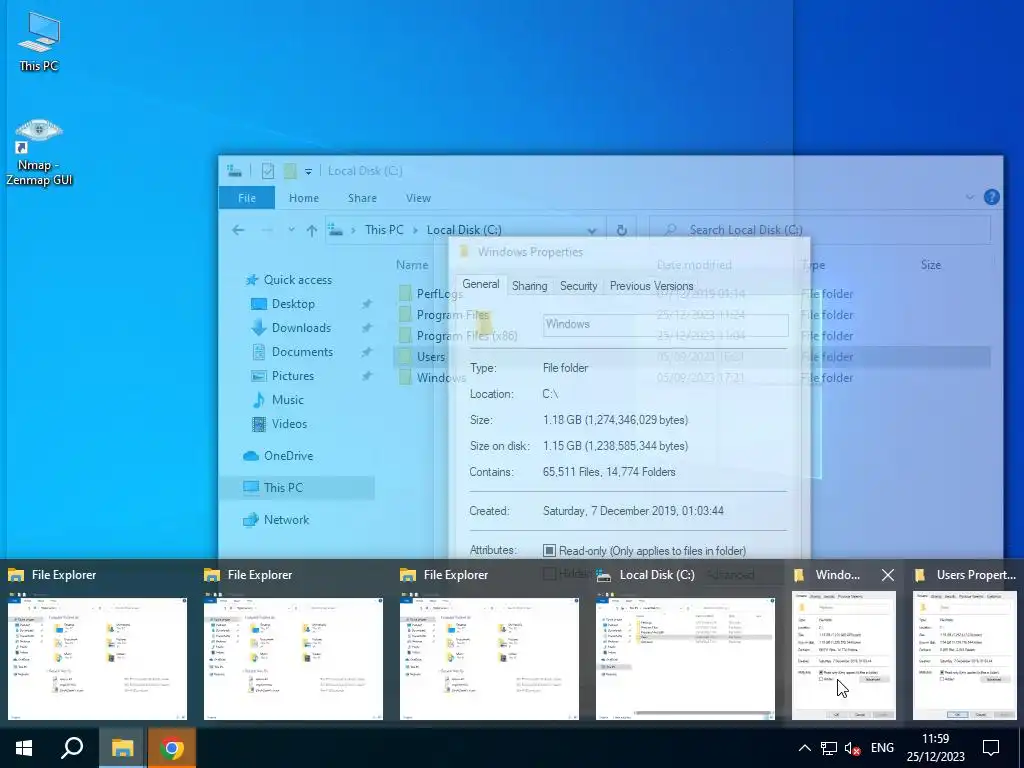Switch to Sharing tab in Windows Properties

(530, 286)
